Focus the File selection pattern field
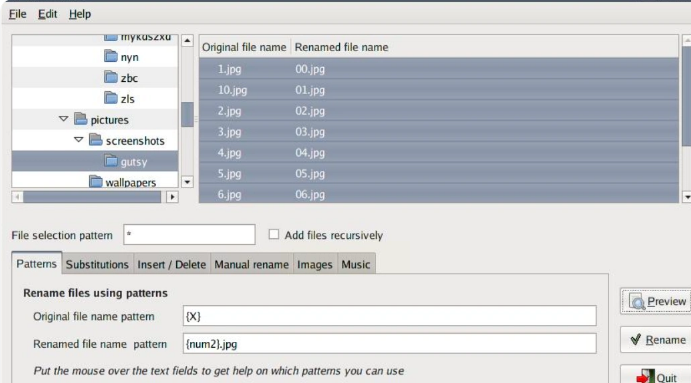 (x=189, y=234)
